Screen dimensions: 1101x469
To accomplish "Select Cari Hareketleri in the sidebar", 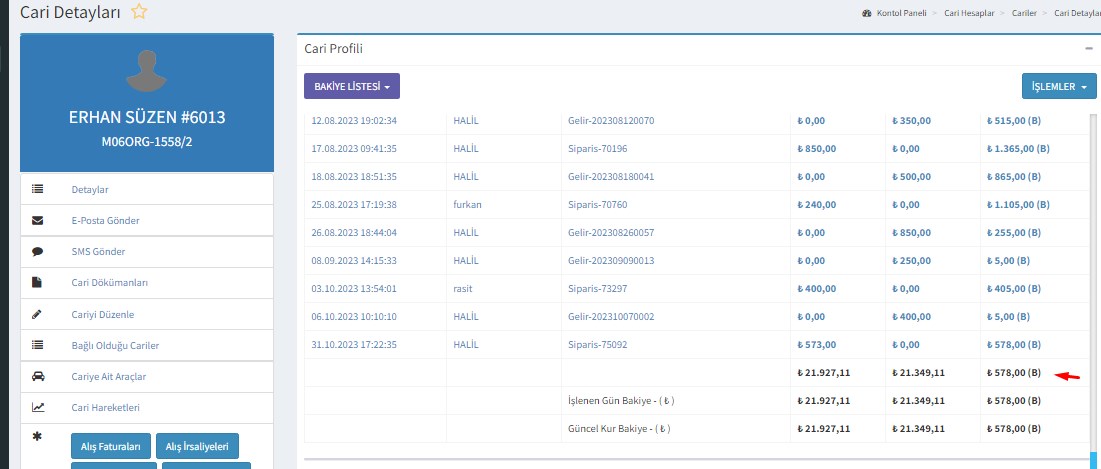I will point(104,407).
